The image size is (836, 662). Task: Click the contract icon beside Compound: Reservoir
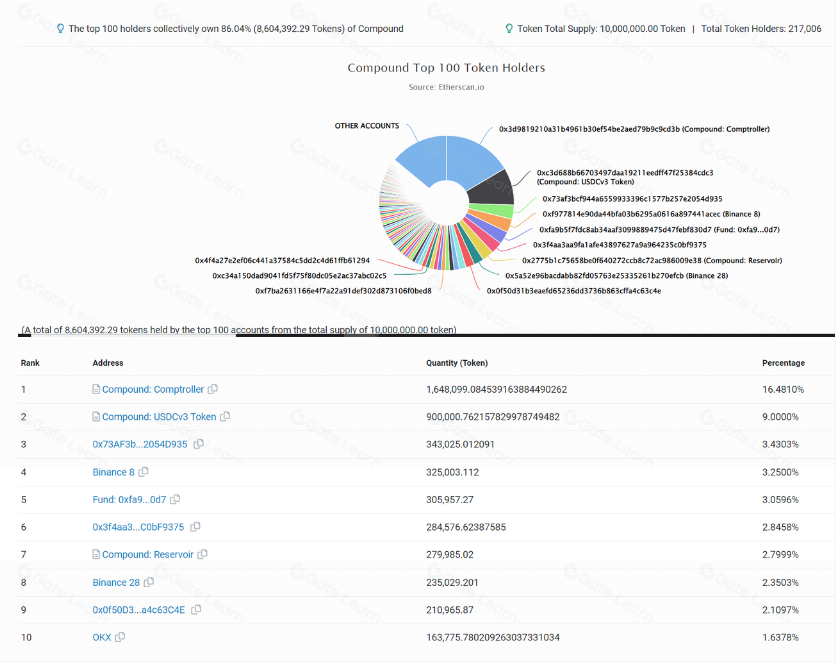click(96, 554)
